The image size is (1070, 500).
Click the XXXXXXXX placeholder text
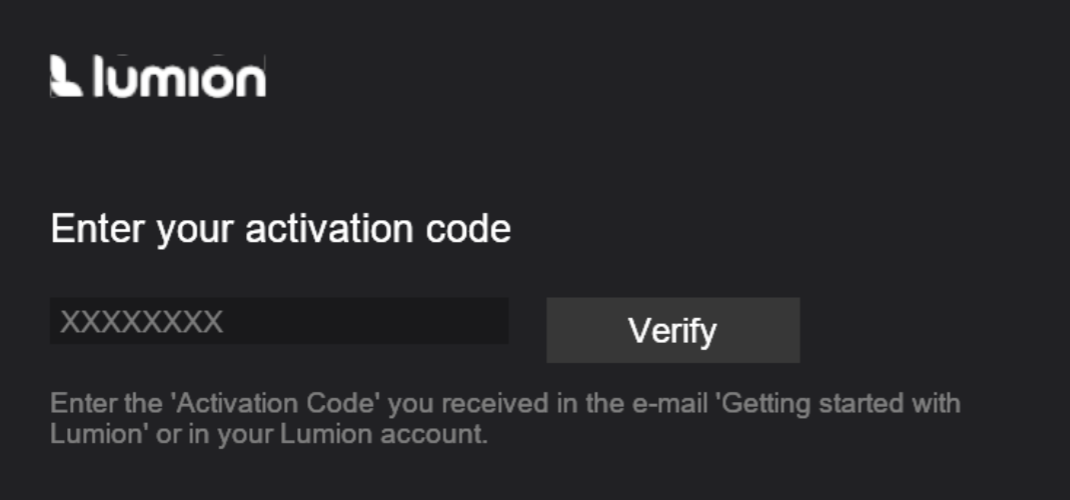click(x=142, y=322)
